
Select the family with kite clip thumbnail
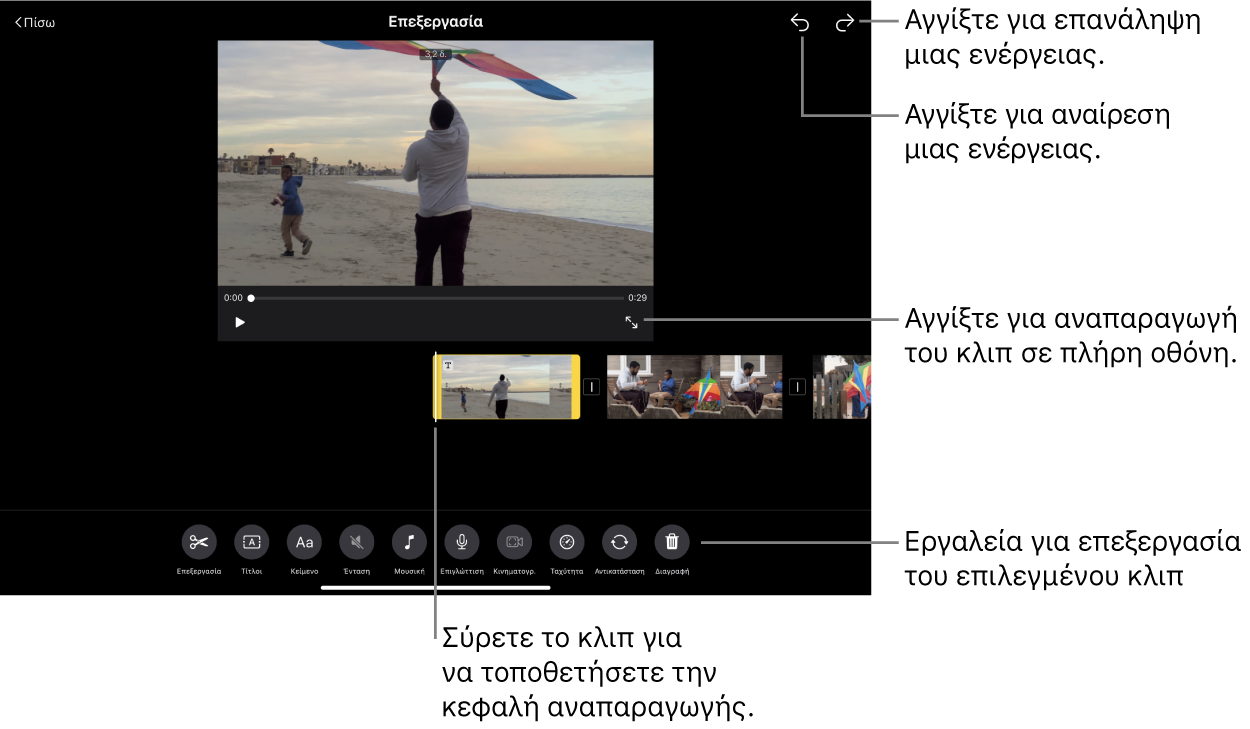tap(694, 386)
